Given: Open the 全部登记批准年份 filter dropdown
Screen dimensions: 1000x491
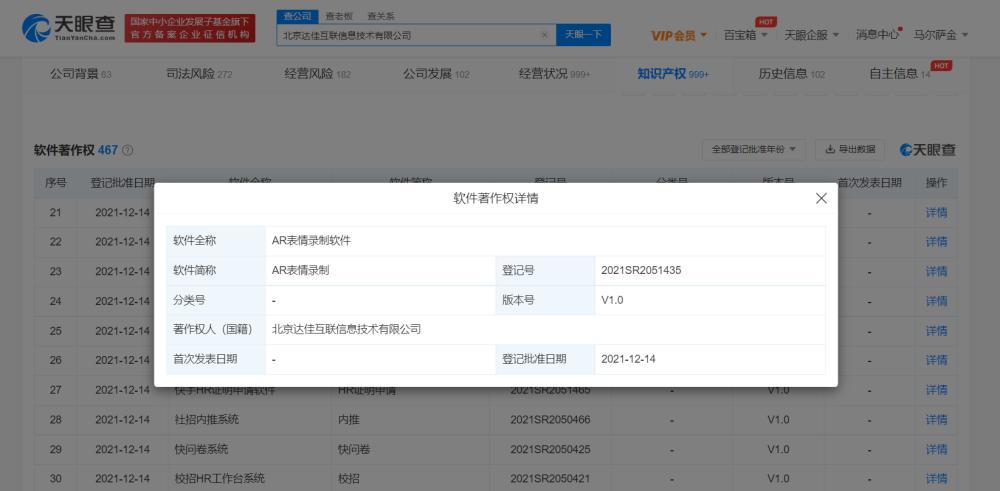Looking at the screenshot, I should pos(754,149).
